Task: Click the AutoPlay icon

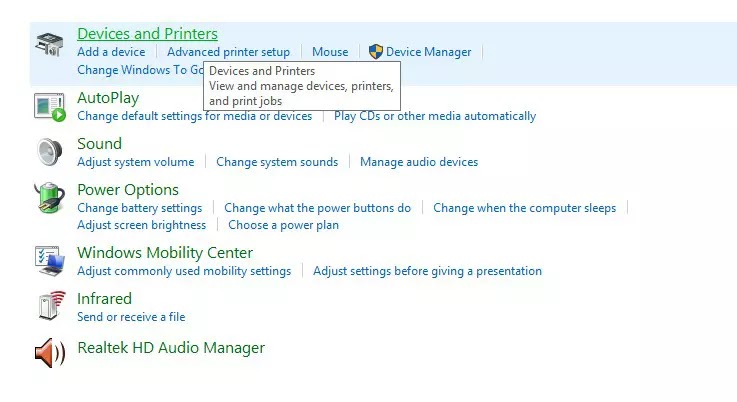Action: [x=49, y=107]
